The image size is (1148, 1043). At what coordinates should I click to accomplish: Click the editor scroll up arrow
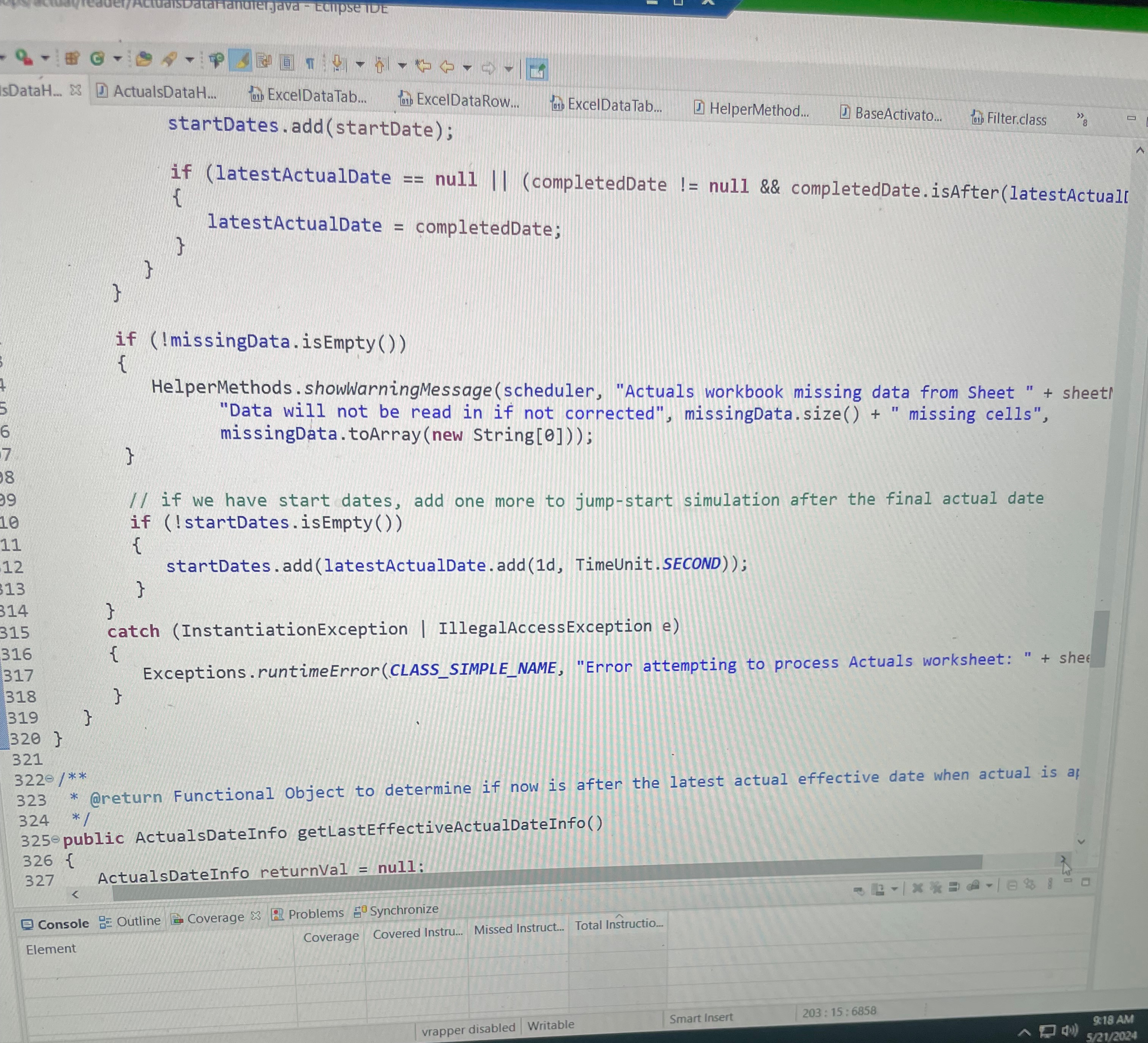coord(1140,150)
